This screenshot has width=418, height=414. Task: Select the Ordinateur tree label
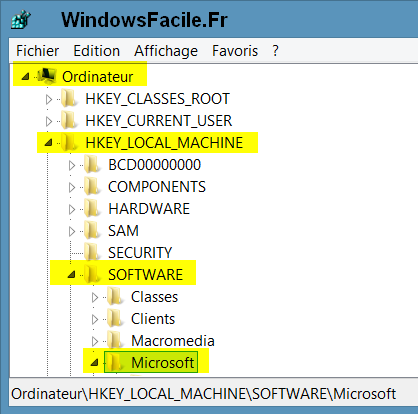(98, 77)
